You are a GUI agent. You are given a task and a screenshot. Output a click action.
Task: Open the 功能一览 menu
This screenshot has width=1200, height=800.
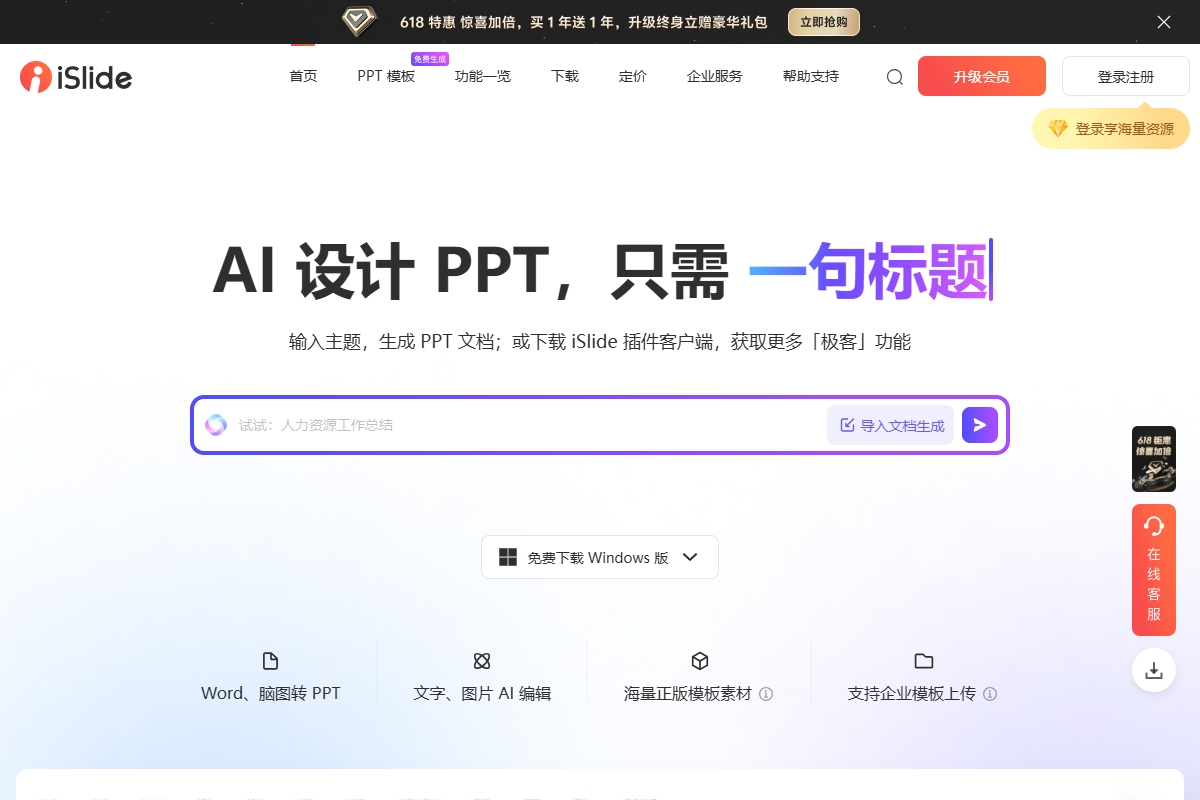click(x=482, y=77)
